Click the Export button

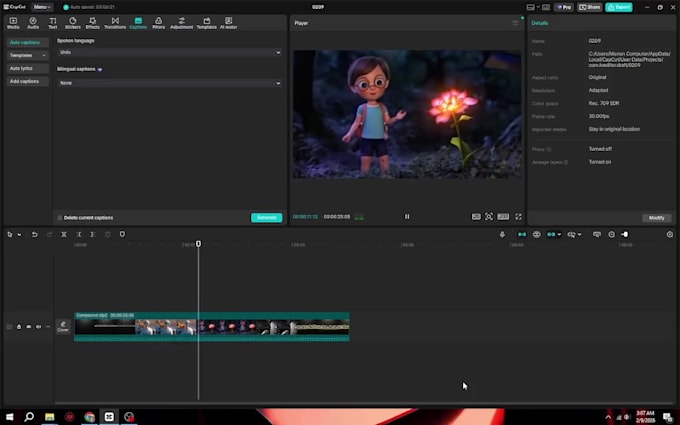619,7
